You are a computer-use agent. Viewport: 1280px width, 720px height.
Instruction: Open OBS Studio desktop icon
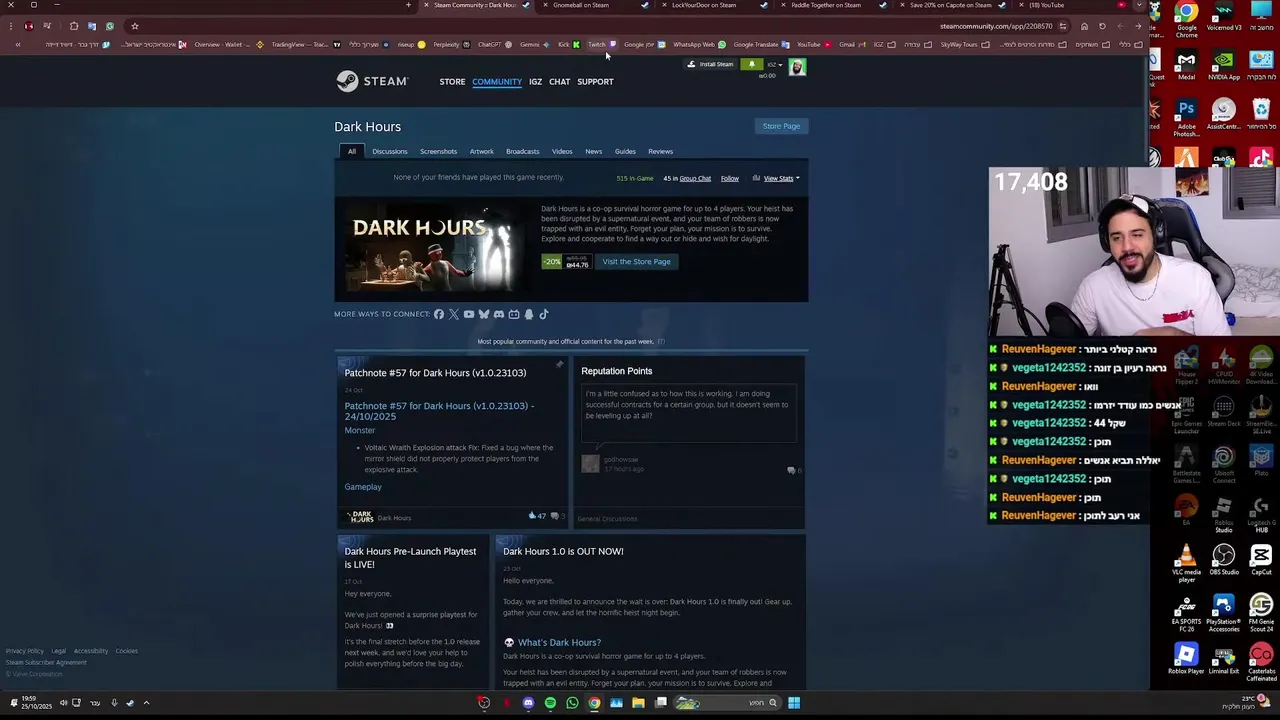point(1224,560)
